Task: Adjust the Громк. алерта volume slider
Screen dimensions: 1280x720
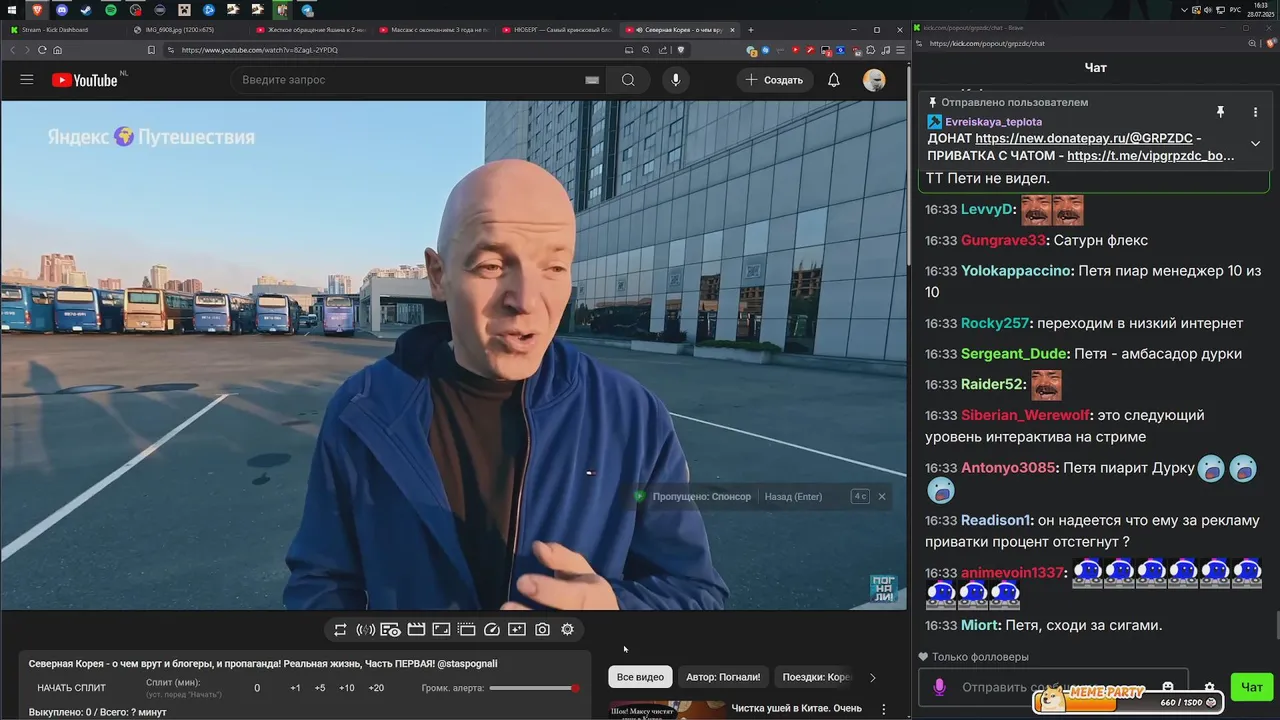Action: point(534,688)
